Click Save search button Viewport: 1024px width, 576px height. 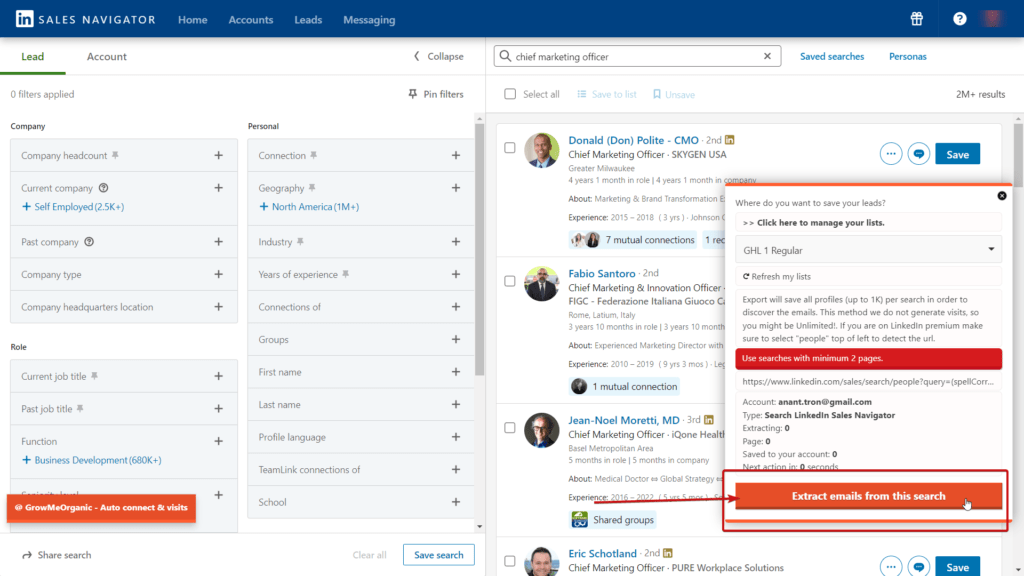click(x=439, y=555)
